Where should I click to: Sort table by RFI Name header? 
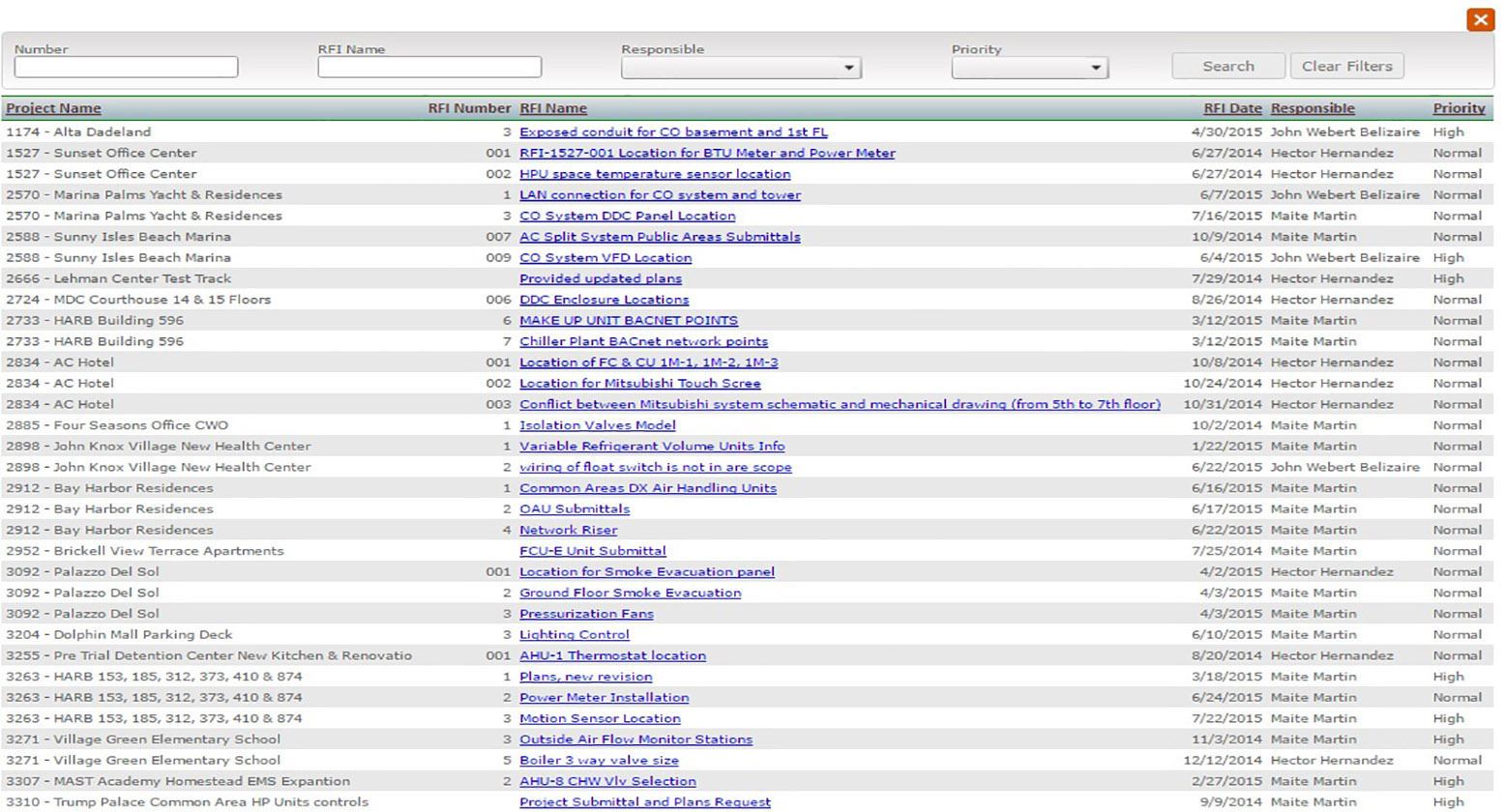click(553, 108)
